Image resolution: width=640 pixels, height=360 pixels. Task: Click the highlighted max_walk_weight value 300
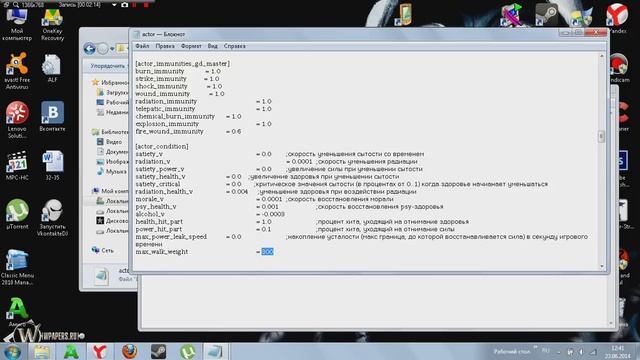point(267,252)
